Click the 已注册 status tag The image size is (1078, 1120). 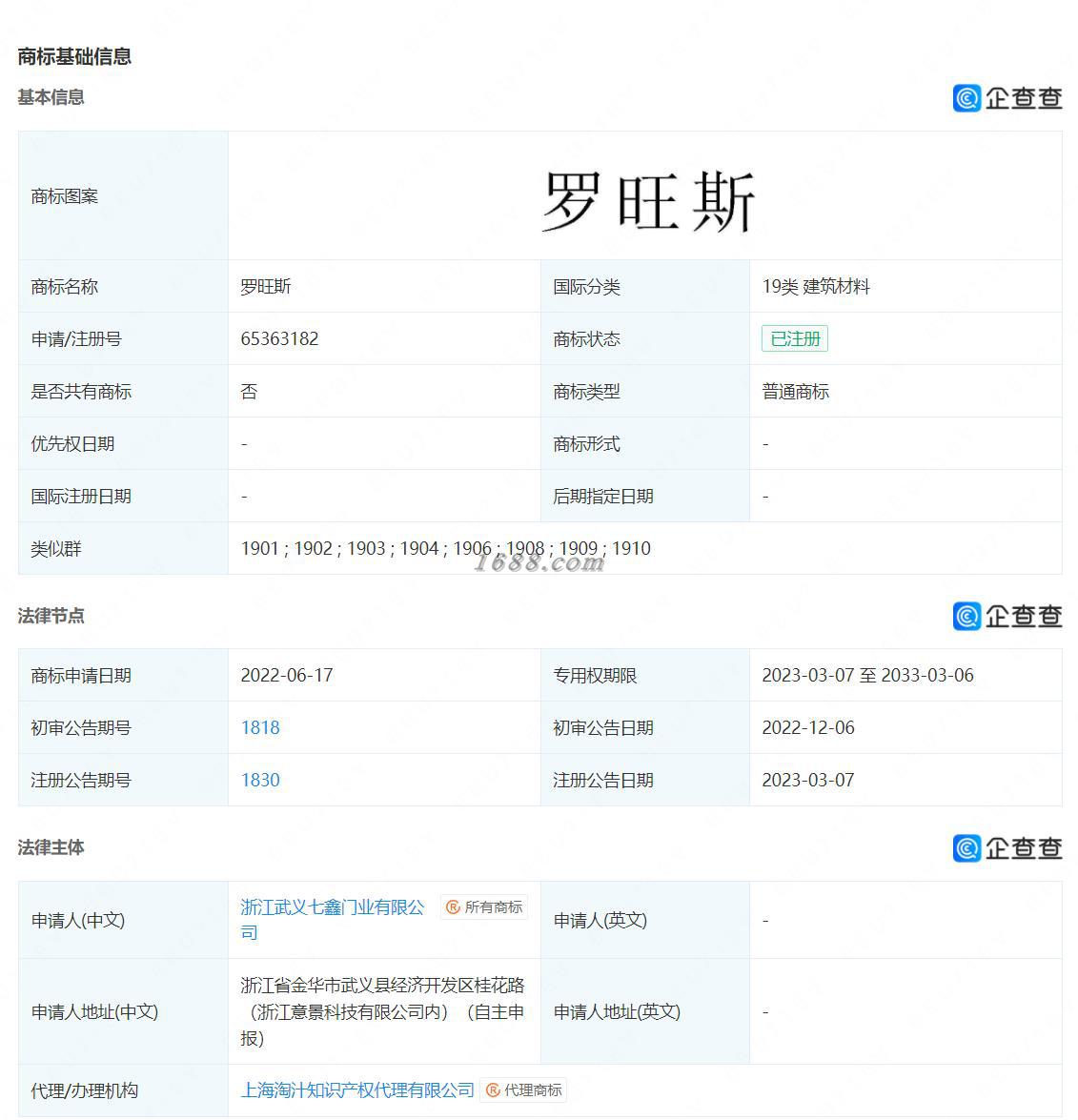point(795,338)
